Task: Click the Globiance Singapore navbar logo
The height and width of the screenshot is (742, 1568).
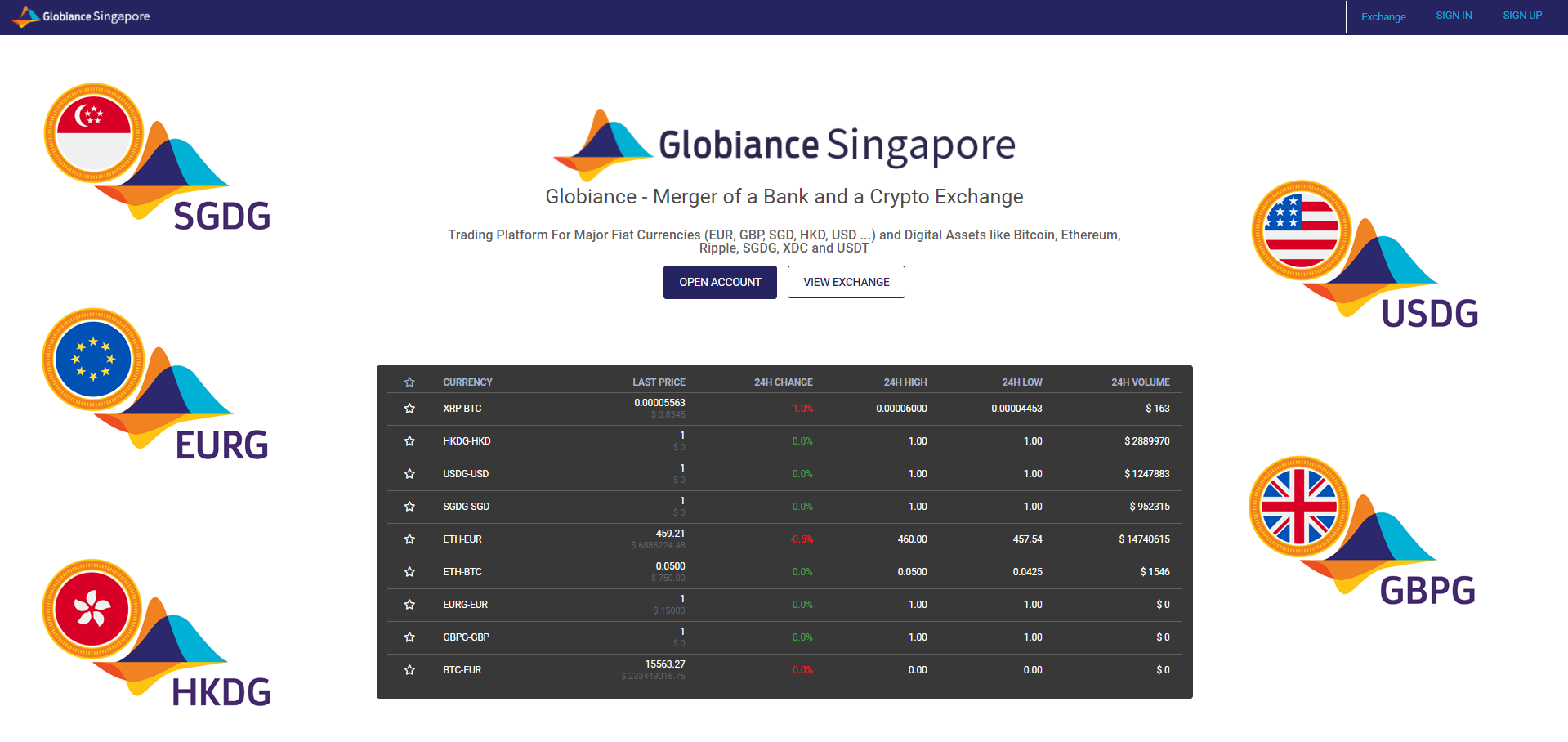Action: [81, 16]
